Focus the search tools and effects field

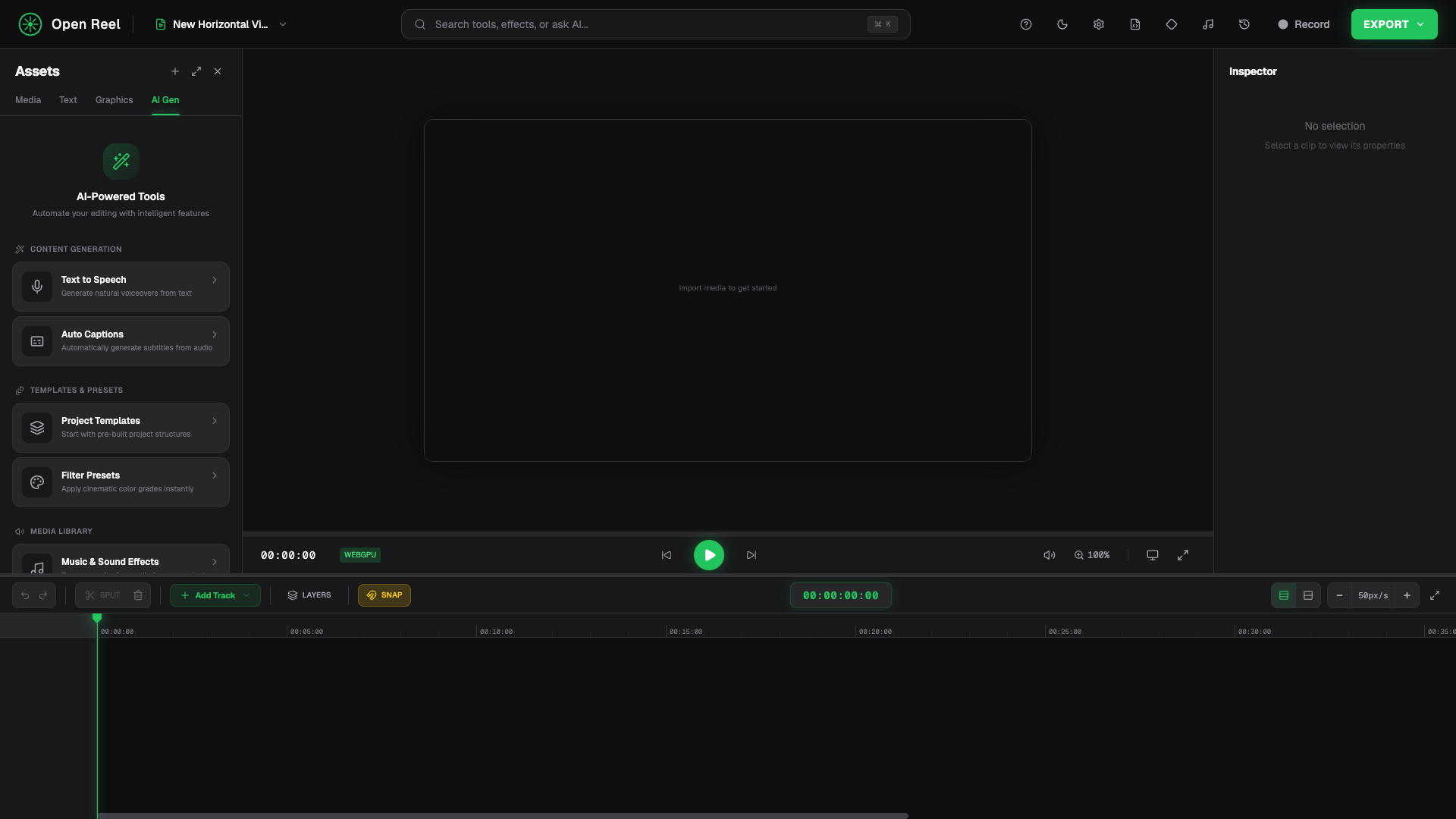[x=655, y=24]
